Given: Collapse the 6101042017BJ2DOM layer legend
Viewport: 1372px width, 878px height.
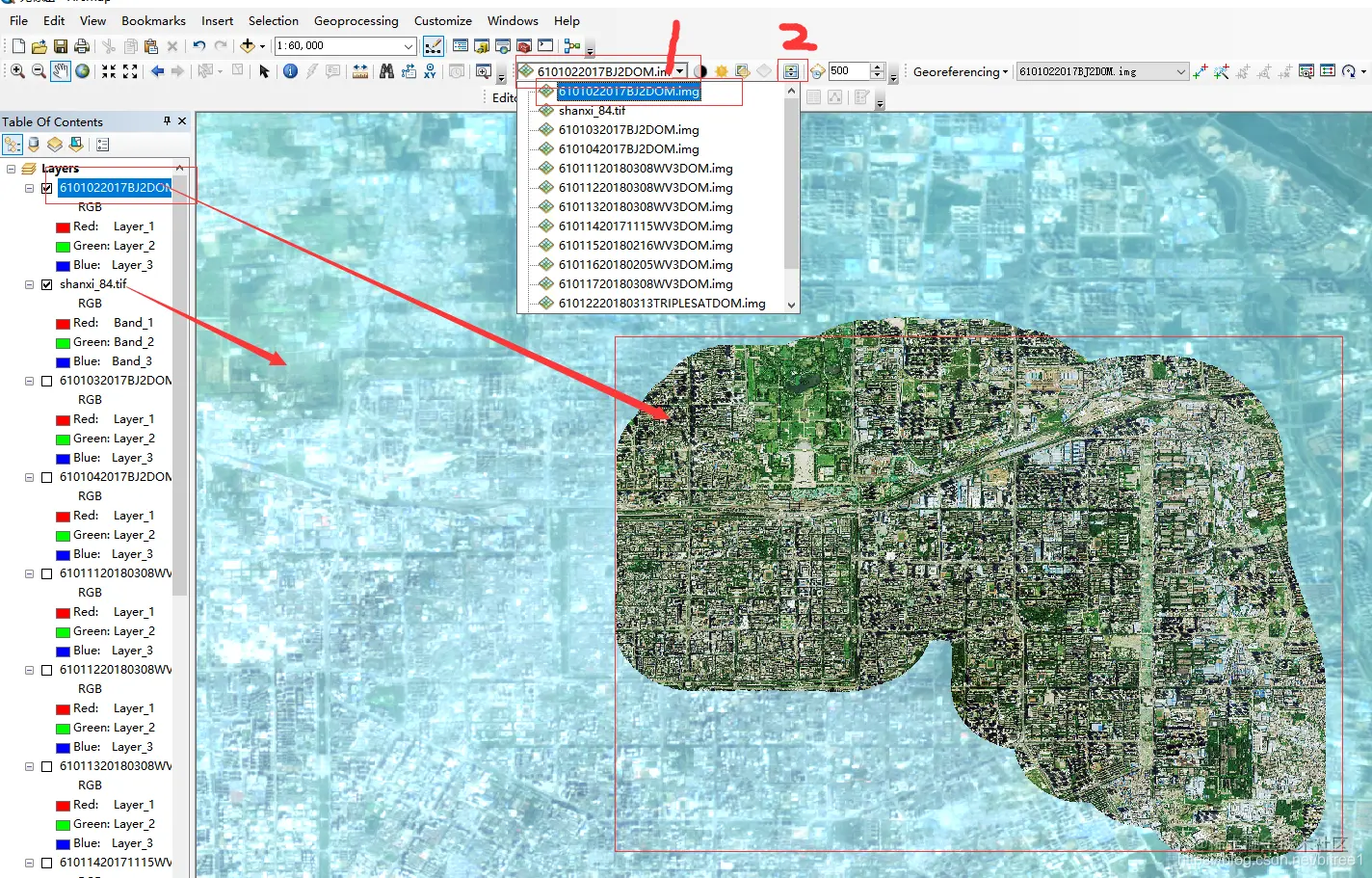Looking at the screenshot, I should (29, 477).
